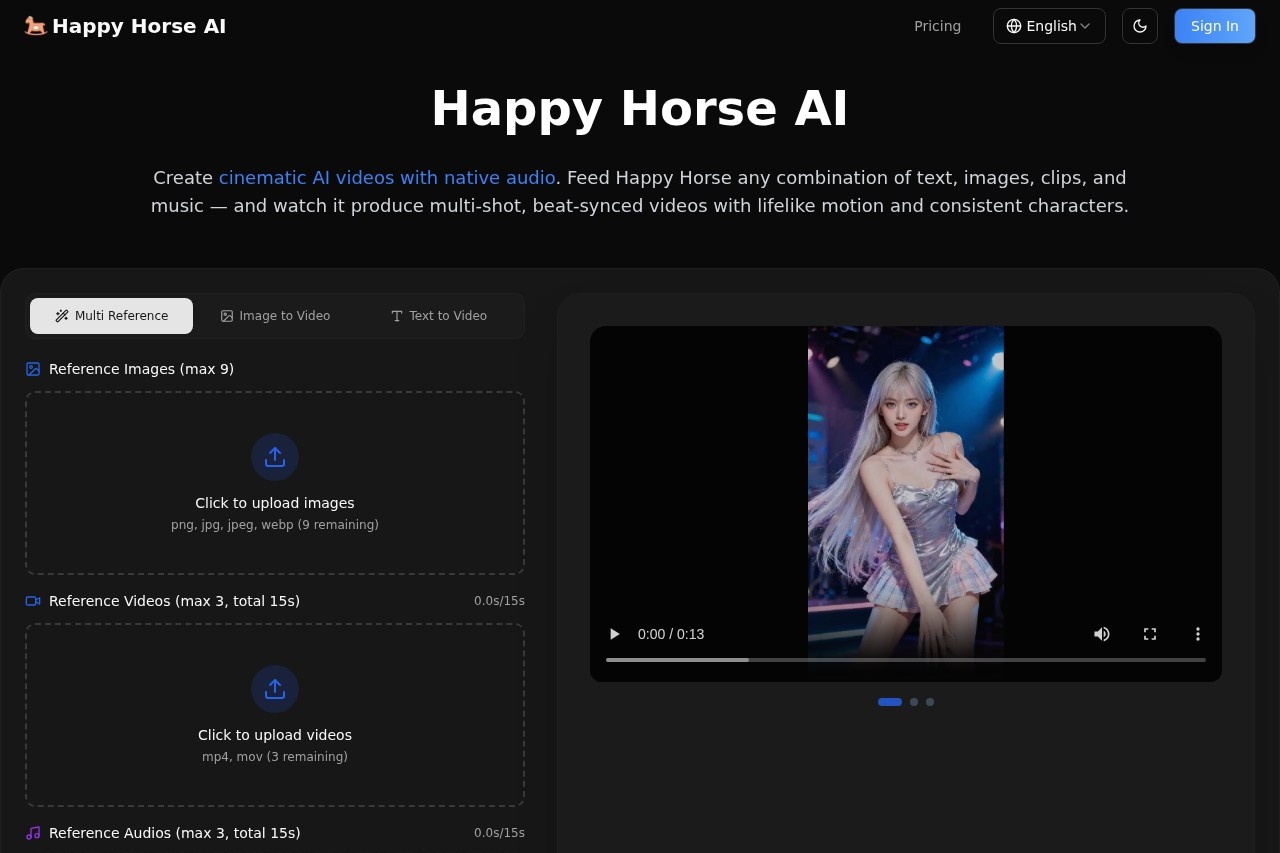Screen dimensions: 1280x853
Task: Enter fullscreen on the video player
Action: pyautogui.click(x=1150, y=634)
